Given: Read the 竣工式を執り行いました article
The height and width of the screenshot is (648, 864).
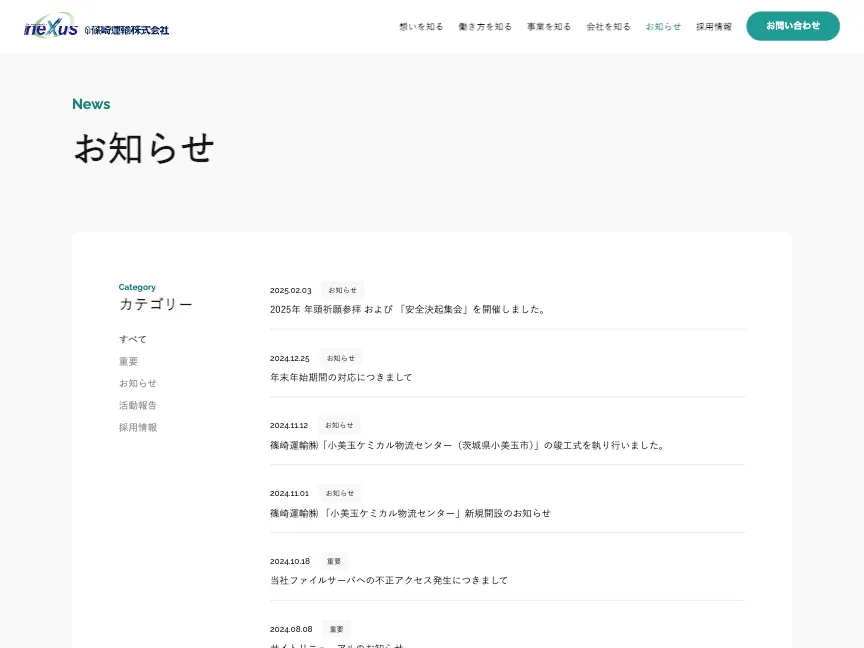Looking at the screenshot, I should pyautogui.click(x=467, y=445).
